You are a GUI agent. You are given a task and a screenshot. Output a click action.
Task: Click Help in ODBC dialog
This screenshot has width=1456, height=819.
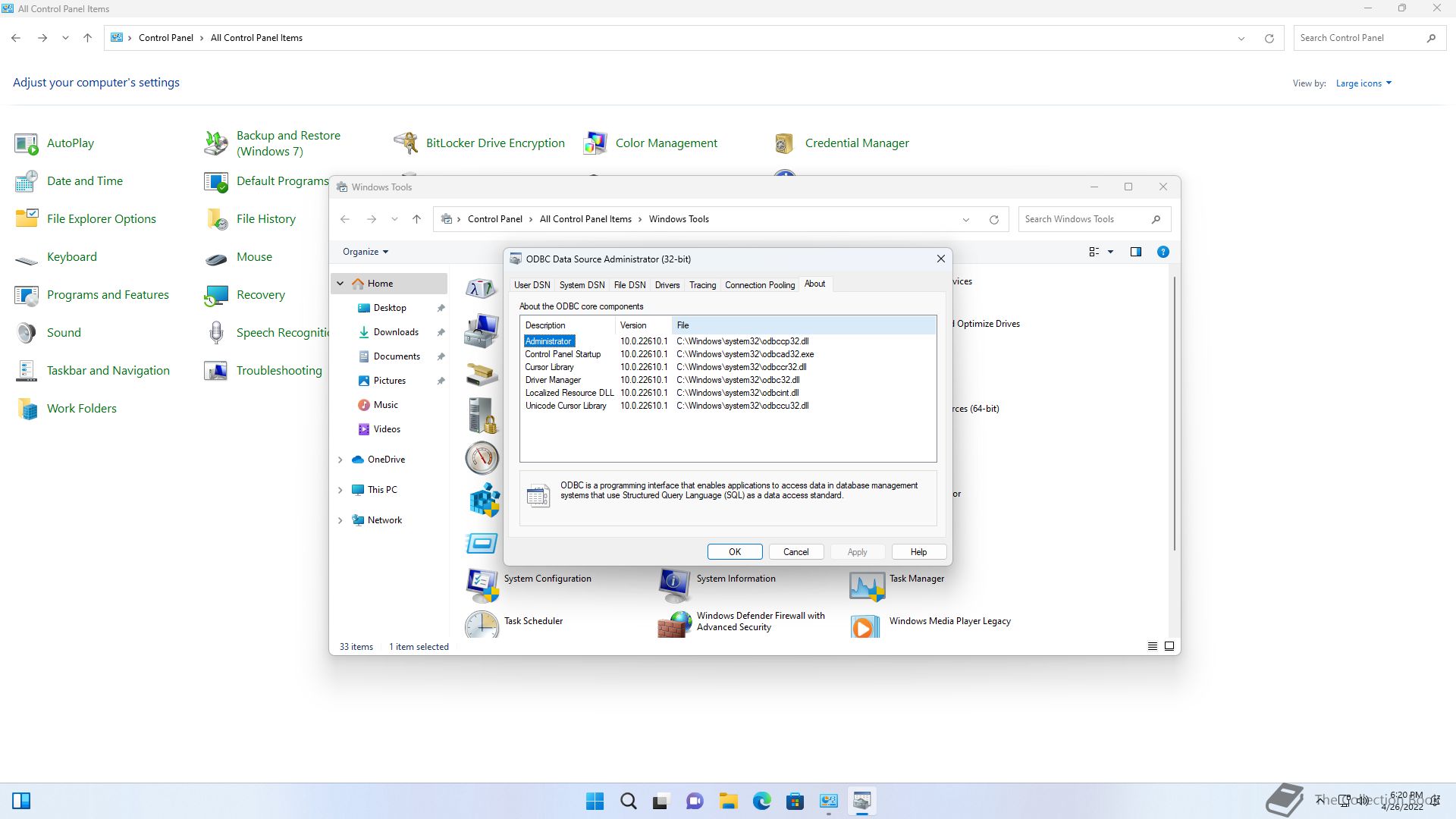918,552
